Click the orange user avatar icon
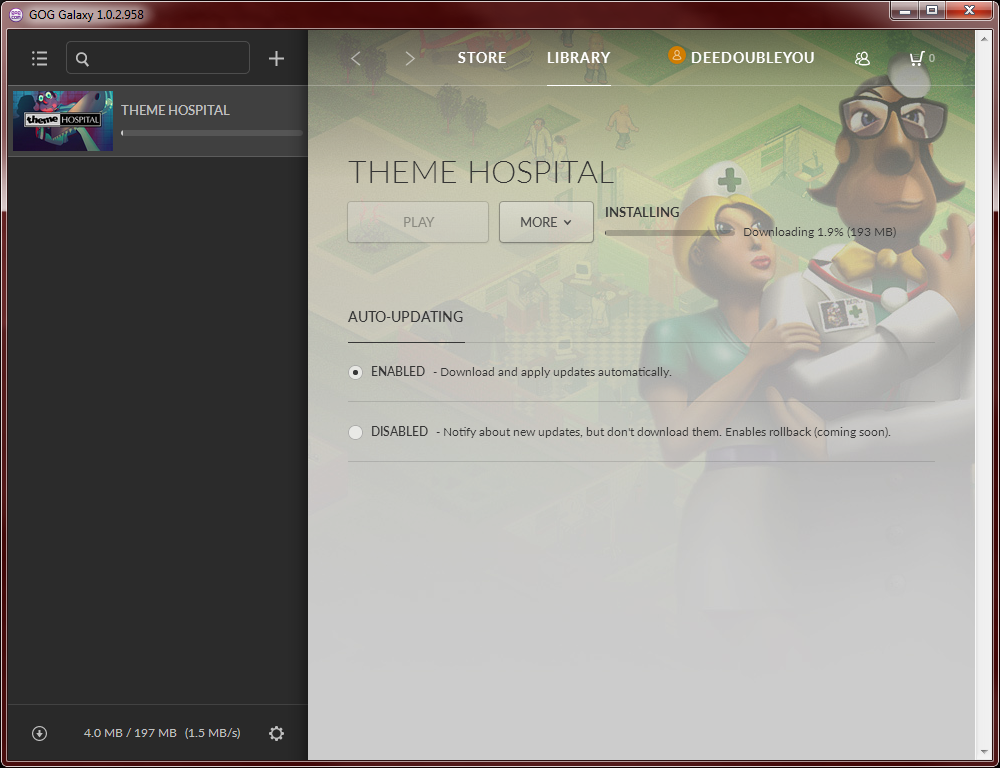 click(677, 56)
